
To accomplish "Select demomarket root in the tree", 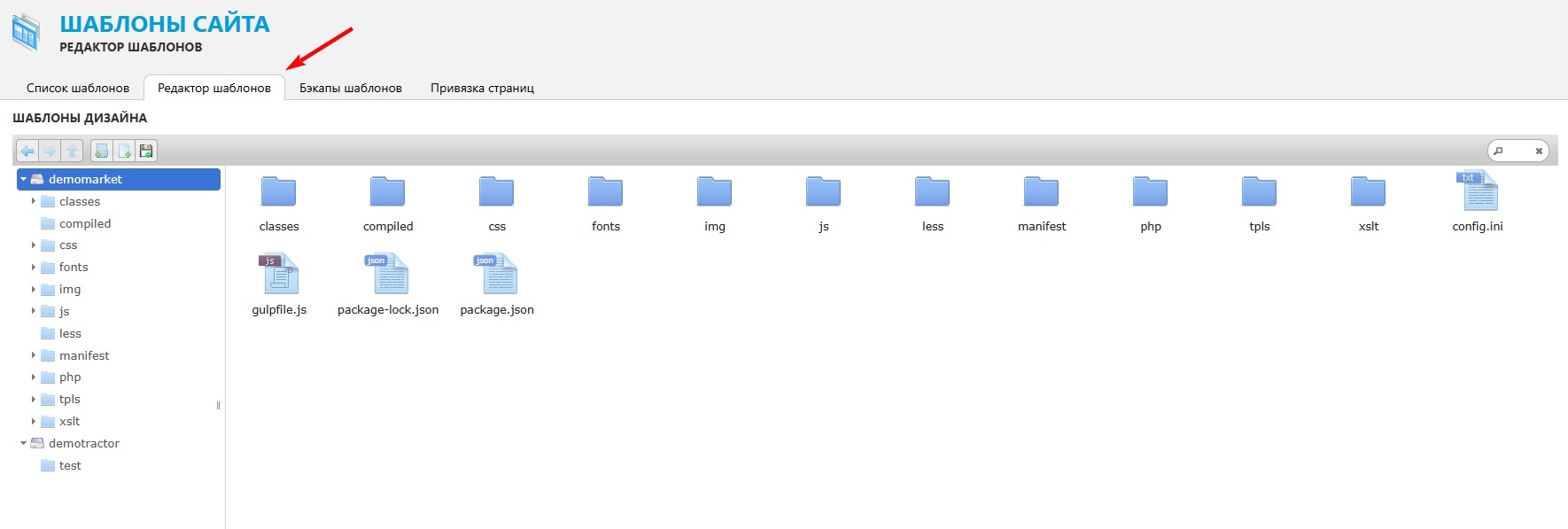I will [119, 179].
